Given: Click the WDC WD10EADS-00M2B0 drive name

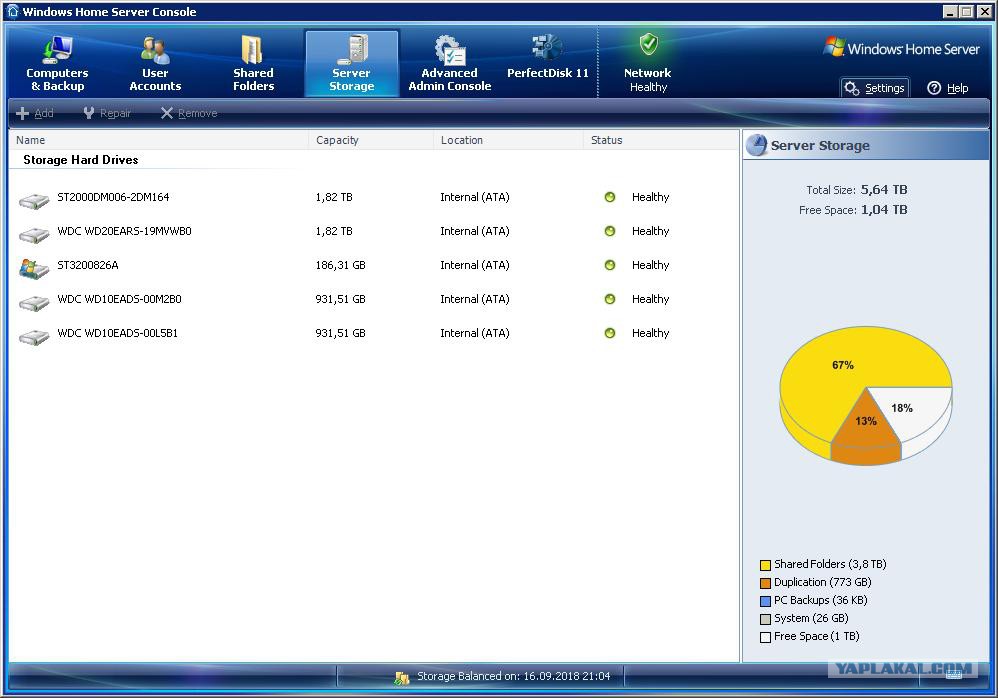Looking at the screenshot, I should pyautogui.click(x=119, y=299).
